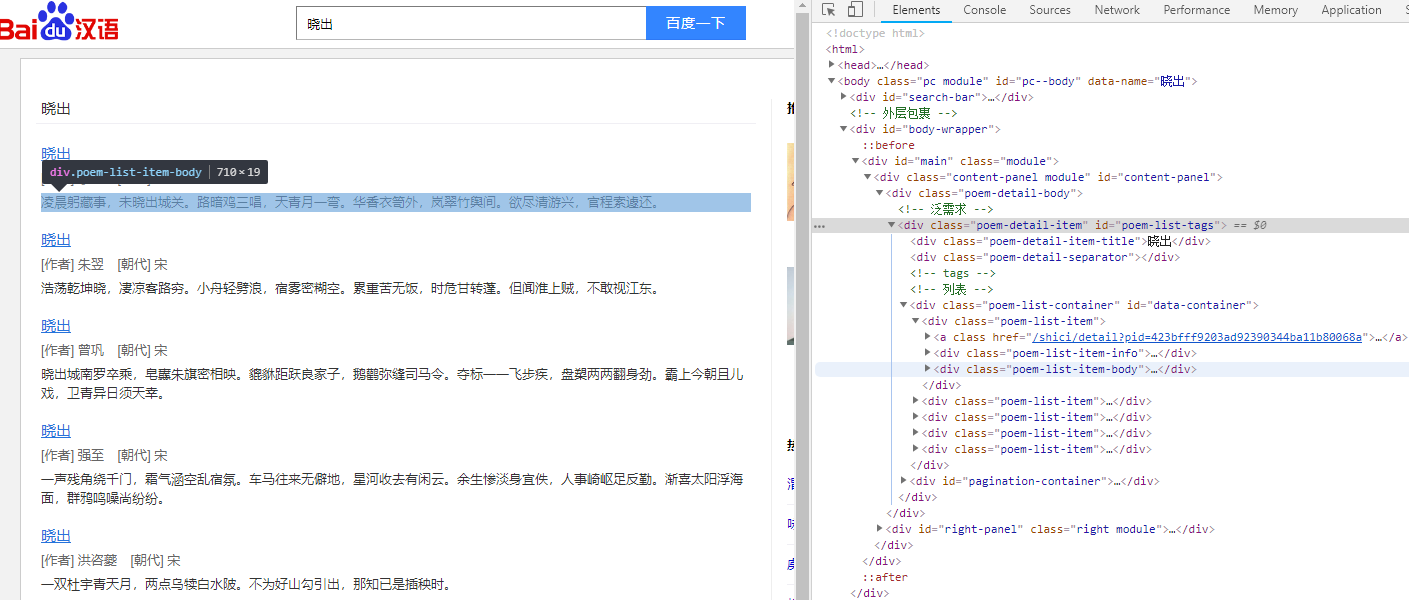The image size is (1409, 600).
Task: Open the 晓出 poem link above author 曾巩
Action: 56,326
